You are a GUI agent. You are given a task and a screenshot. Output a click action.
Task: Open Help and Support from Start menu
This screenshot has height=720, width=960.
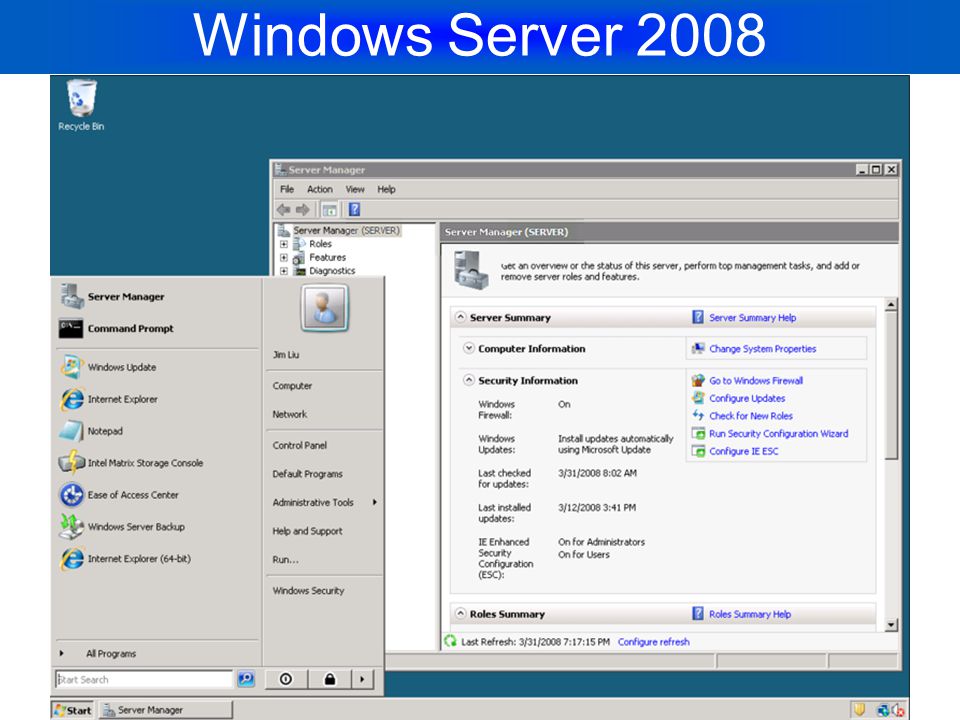[307, 531]
